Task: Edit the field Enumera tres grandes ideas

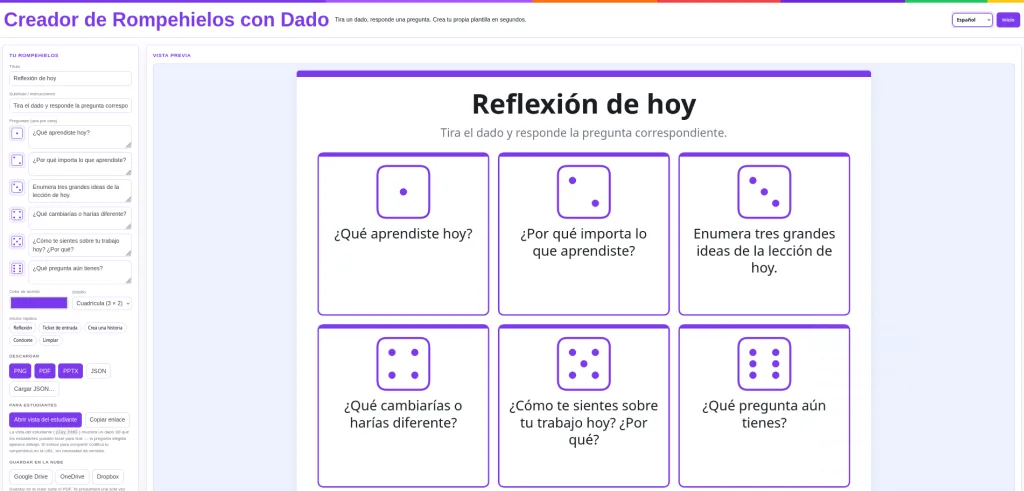Action: click(x=80, y=191)
